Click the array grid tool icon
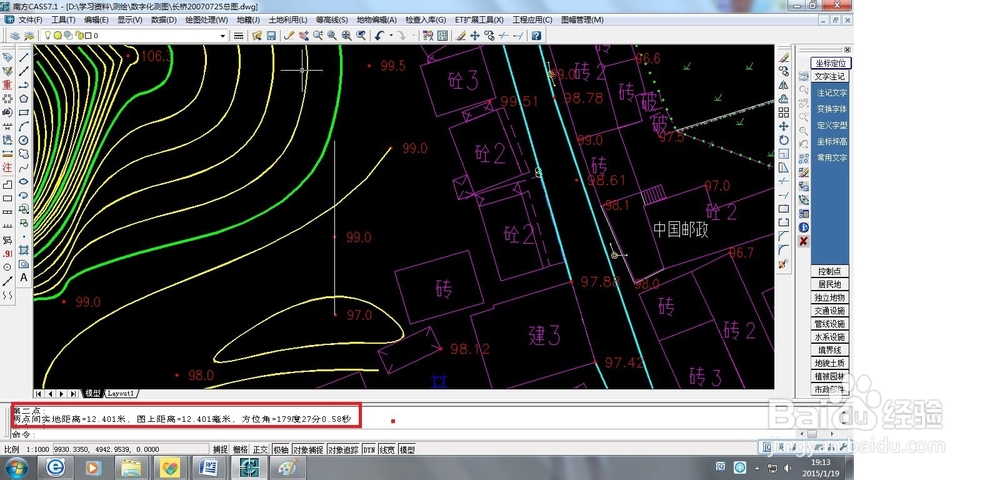The image size is (1000, 480). [784, 112]
